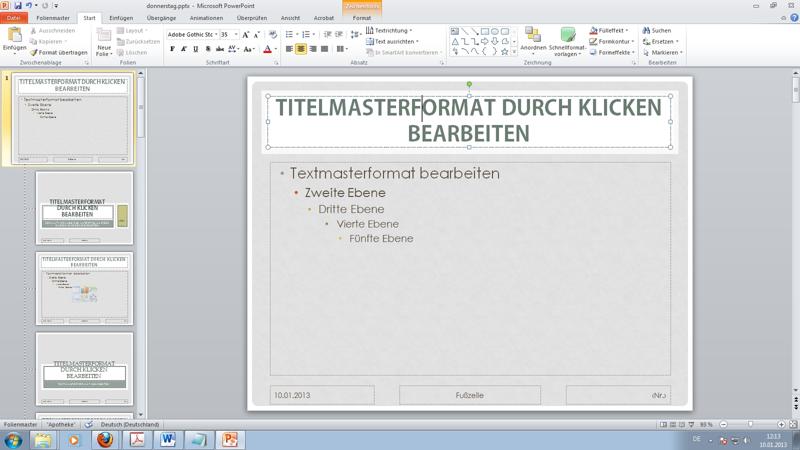The image size is (800, 450).
Task: Toggle italic text formatting
Action: (184, 49)
